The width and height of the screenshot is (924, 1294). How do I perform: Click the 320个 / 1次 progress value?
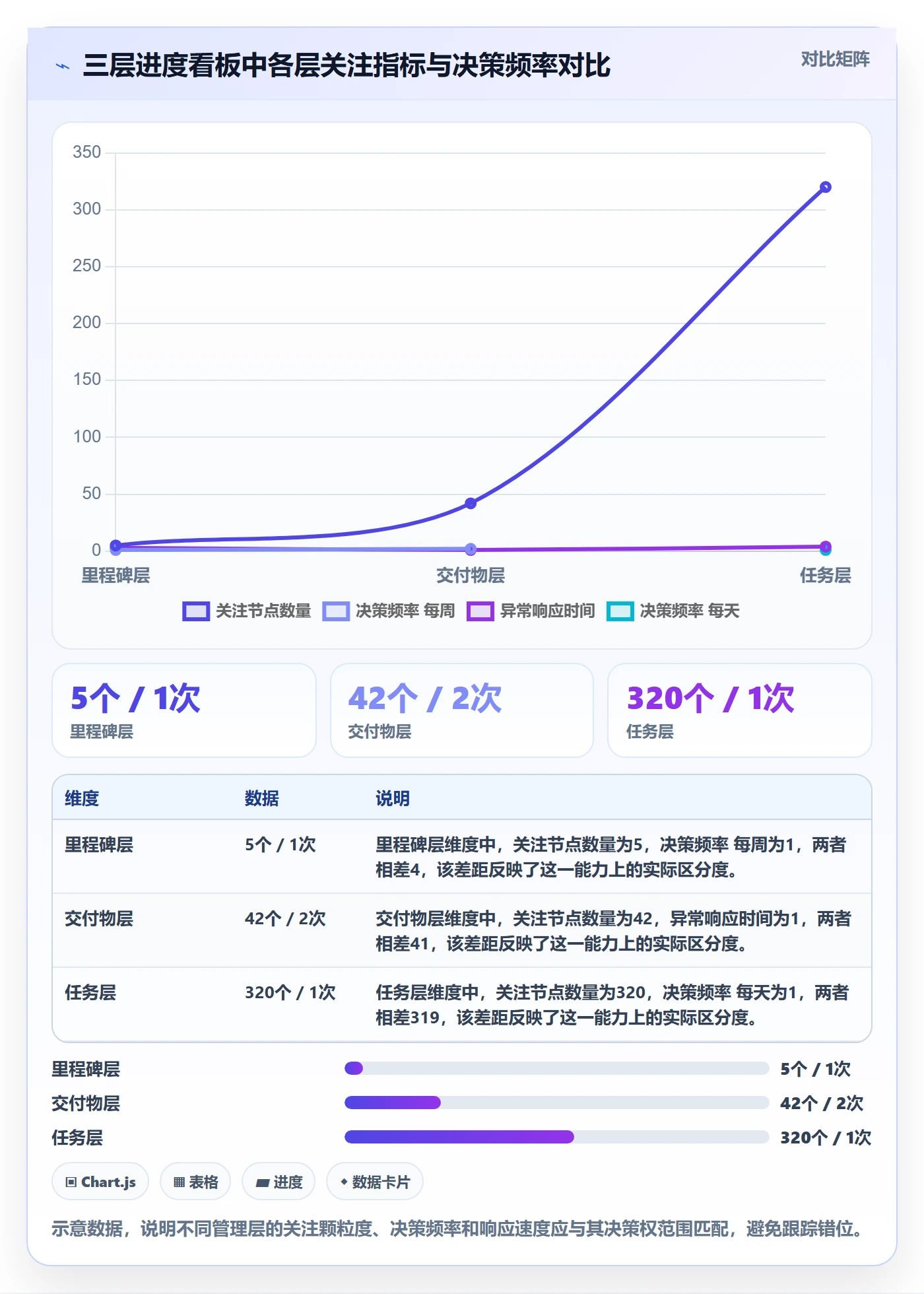click(x=826, y=1138)
